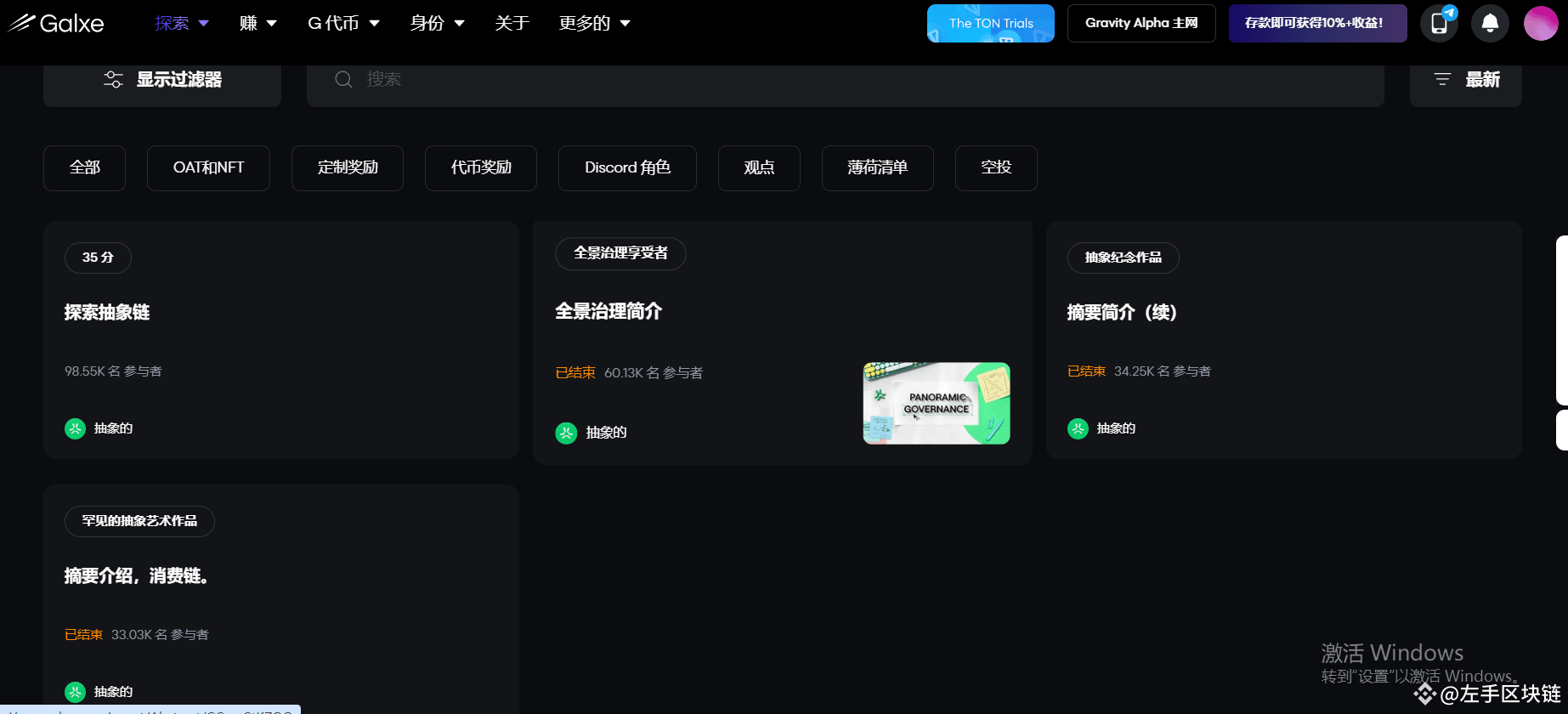Open the 最新 sort dropdown
Image resolution: width=1568 pixels, height=714 pixels.
(x=1466, y=80)
